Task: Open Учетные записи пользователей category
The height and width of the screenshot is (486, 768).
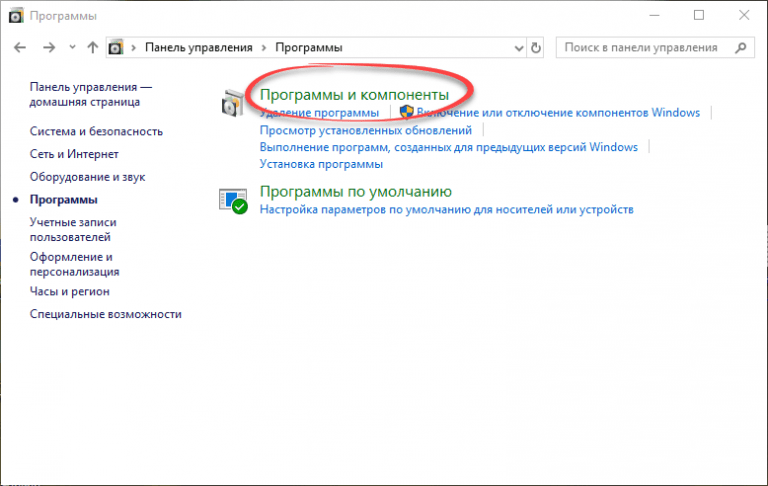Action: coord(73,229)
